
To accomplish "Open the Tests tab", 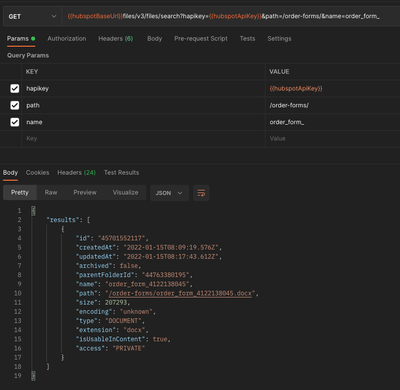I will (x=247, y=39).
